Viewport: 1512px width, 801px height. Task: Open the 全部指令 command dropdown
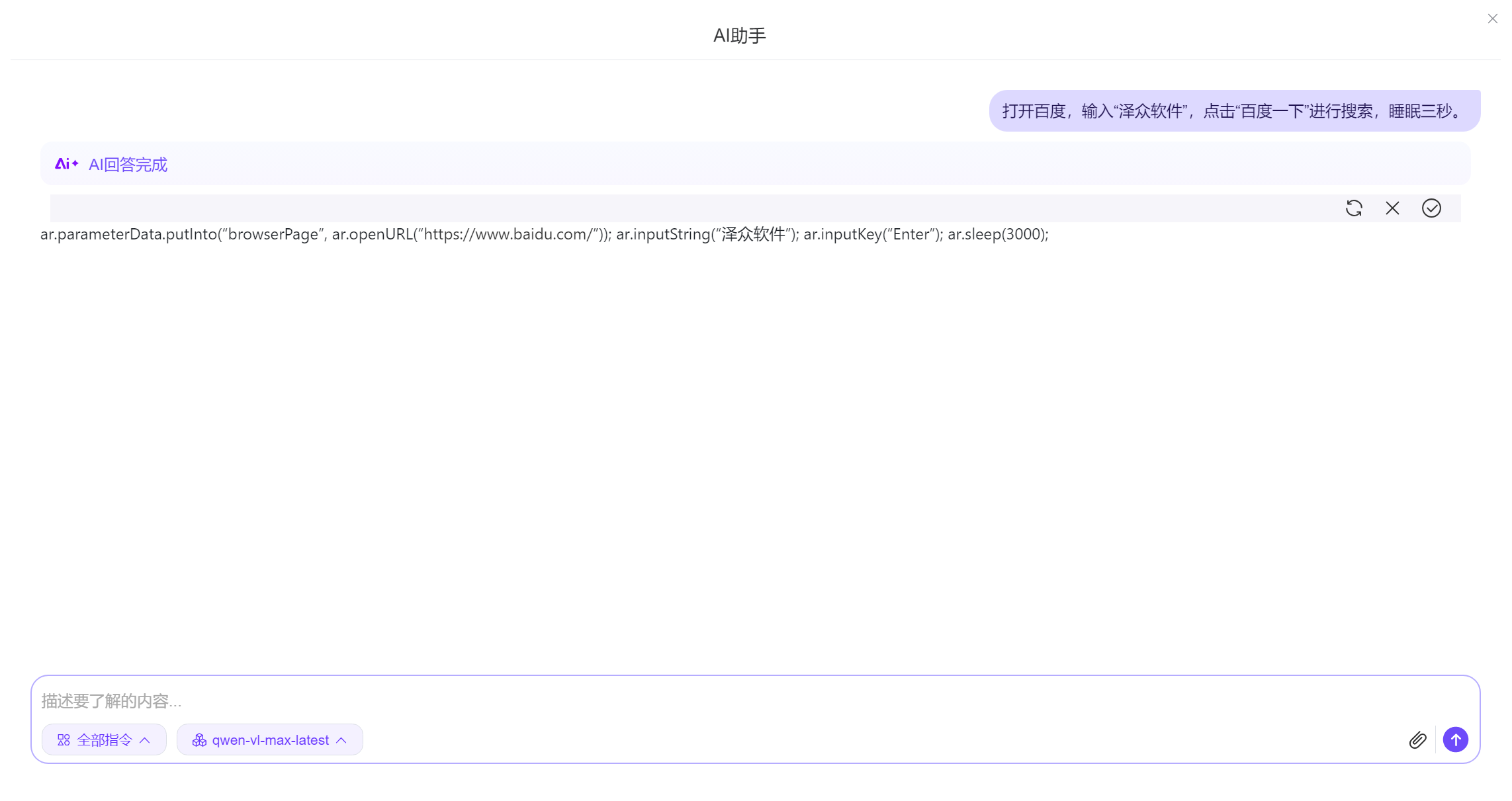pyautogui.click(x=104, y=739)
